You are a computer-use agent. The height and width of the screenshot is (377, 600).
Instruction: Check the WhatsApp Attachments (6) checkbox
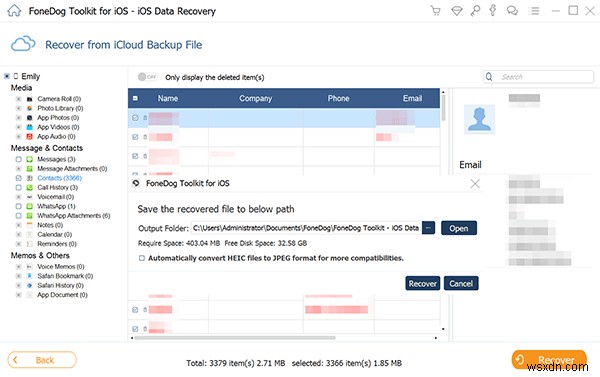(x=18, y=216)
